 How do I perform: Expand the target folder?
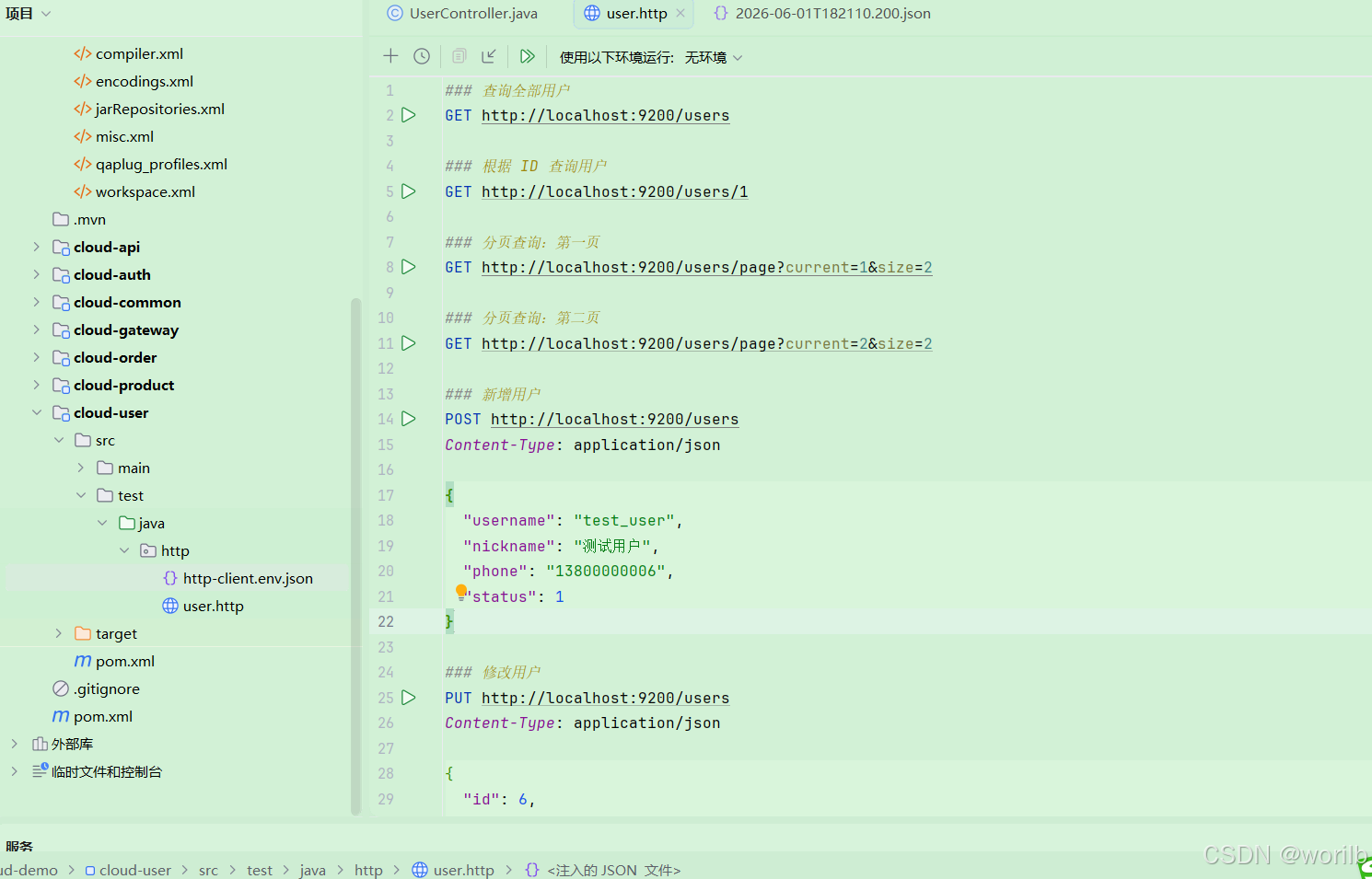click(x=58, y=633)
